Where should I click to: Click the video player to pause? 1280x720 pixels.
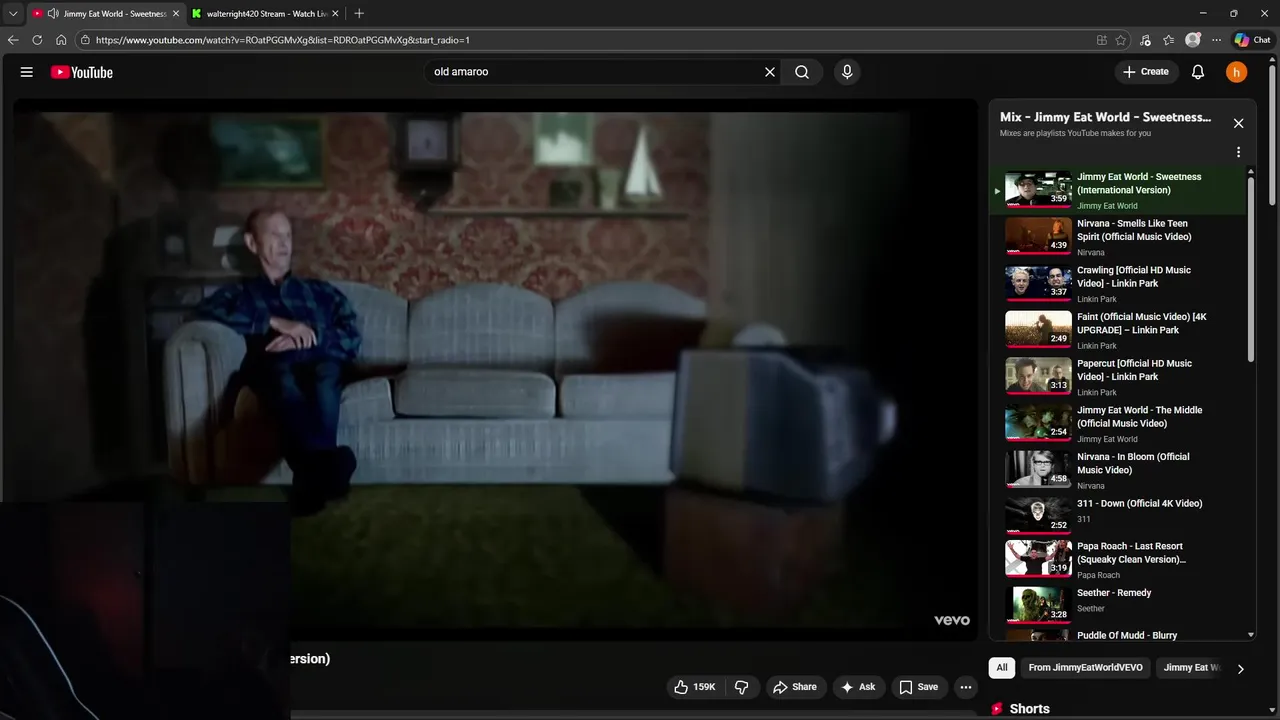pos(495,370)
